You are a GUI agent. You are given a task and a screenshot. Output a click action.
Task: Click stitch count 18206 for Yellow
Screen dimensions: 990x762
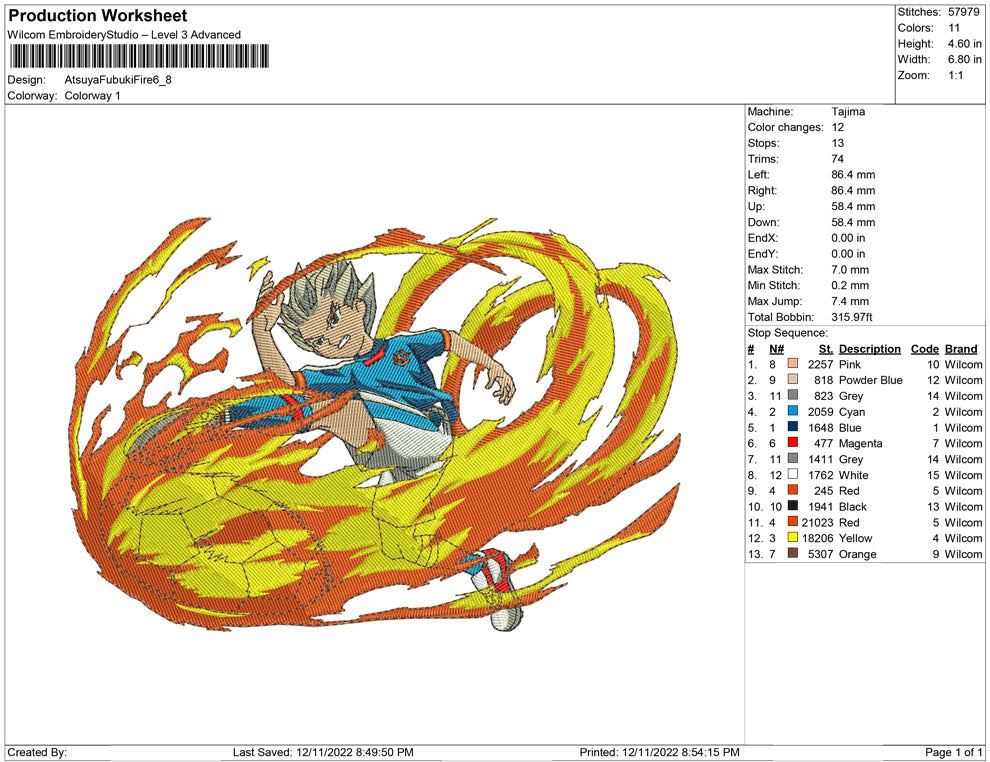(x=818, y=538)
